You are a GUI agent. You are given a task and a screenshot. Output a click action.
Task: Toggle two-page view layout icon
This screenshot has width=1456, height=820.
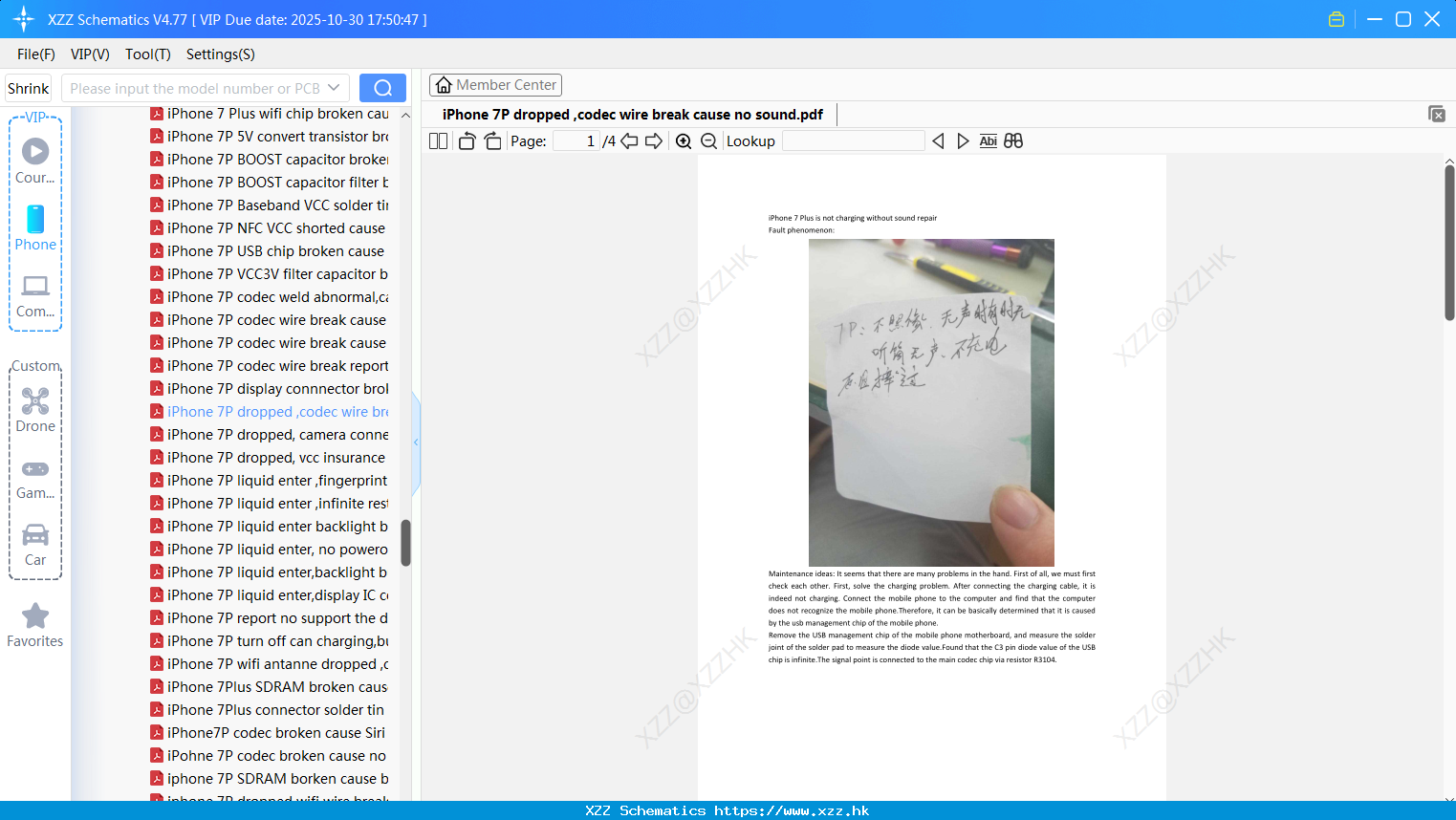(438, 141)
